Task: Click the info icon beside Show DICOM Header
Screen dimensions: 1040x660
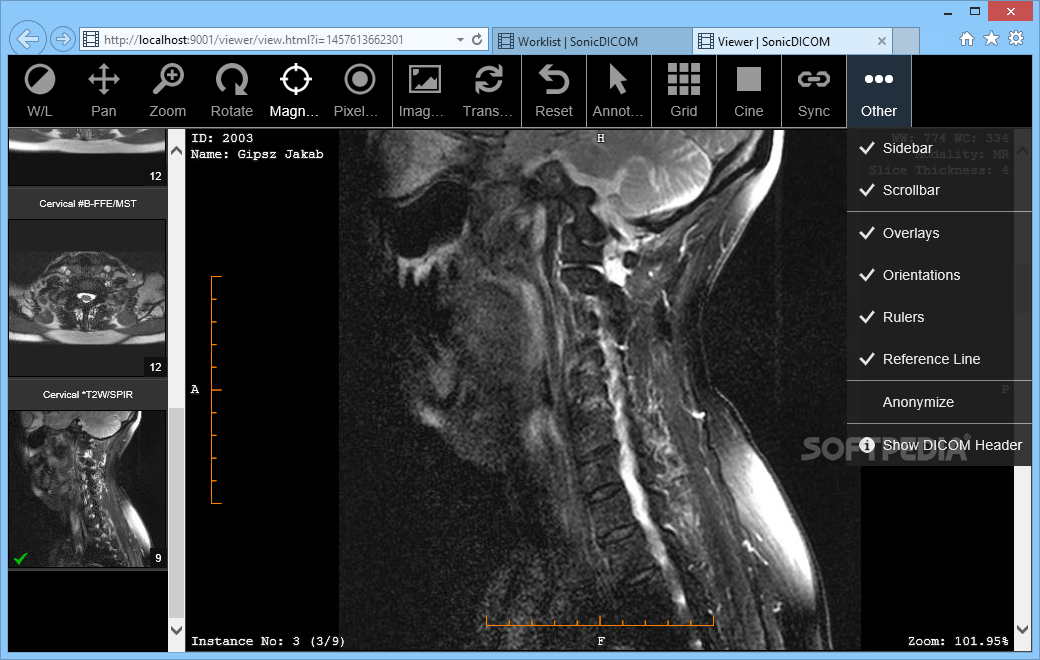Action: tap(867, 445)
